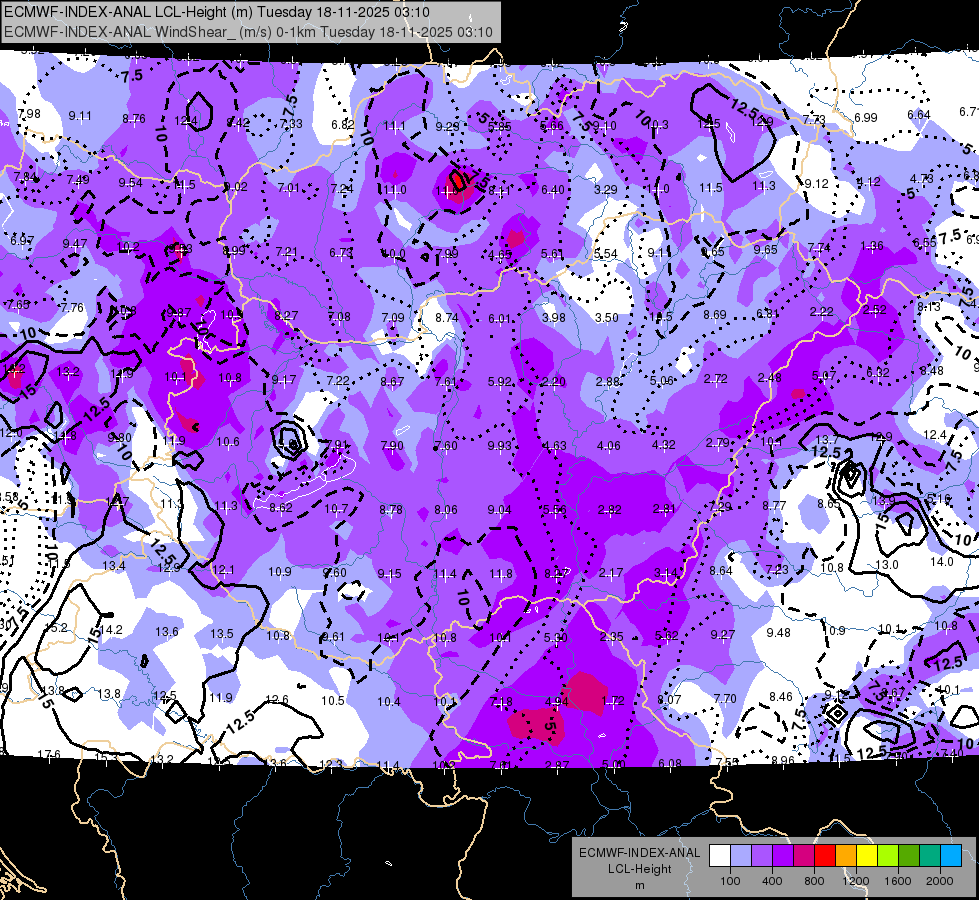Click the wind shear value 2.20
The height and width of the screenshot is (900, 979).
coord(554,381)
